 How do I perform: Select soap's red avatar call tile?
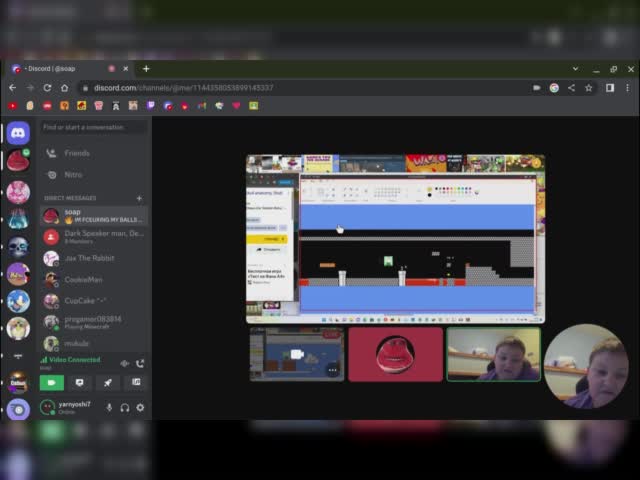(x=396, y=354)
